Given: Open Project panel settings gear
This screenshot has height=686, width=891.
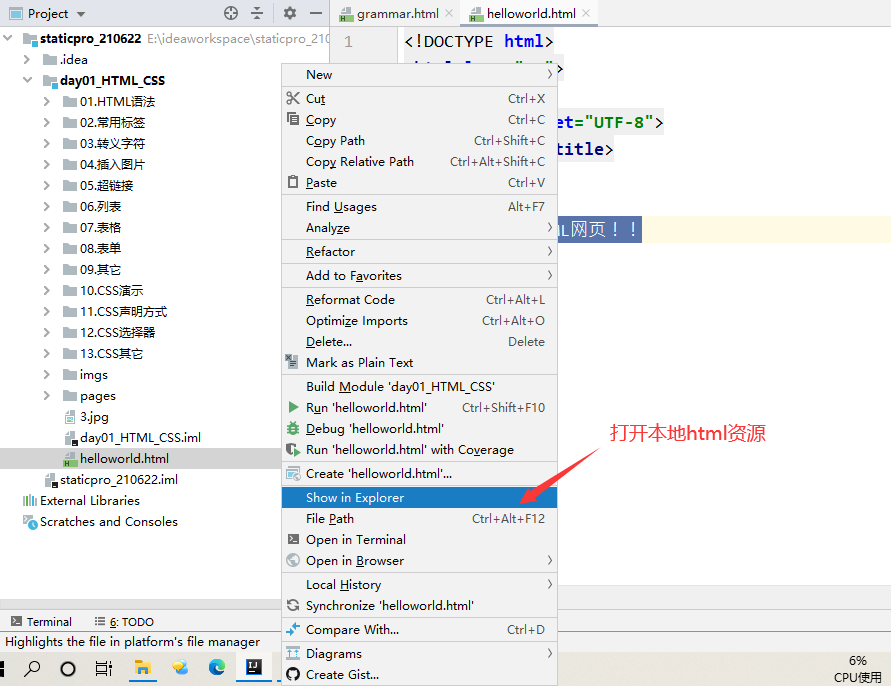Looking at the screenshot, I should [x=290, y=13].
